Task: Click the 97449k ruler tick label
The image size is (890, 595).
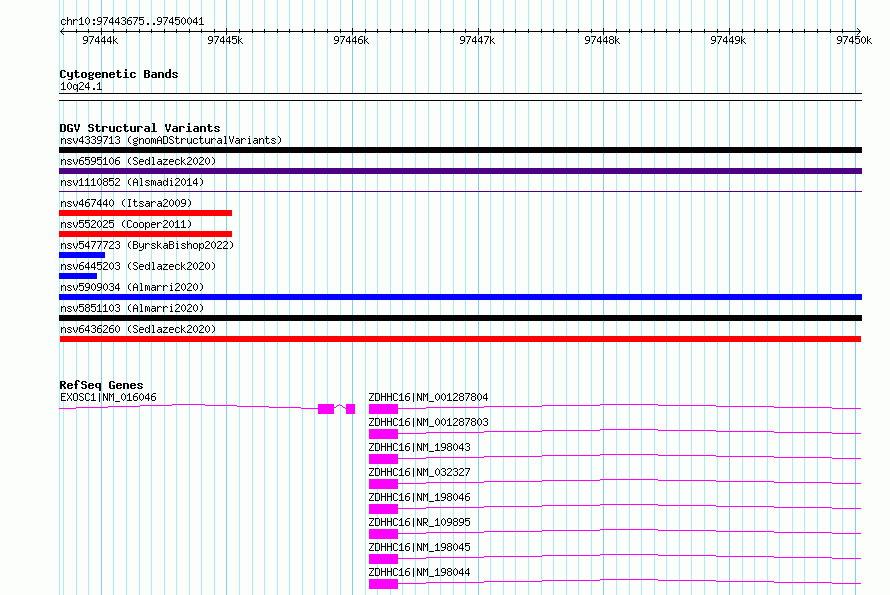Action: [x=728, y=40]
